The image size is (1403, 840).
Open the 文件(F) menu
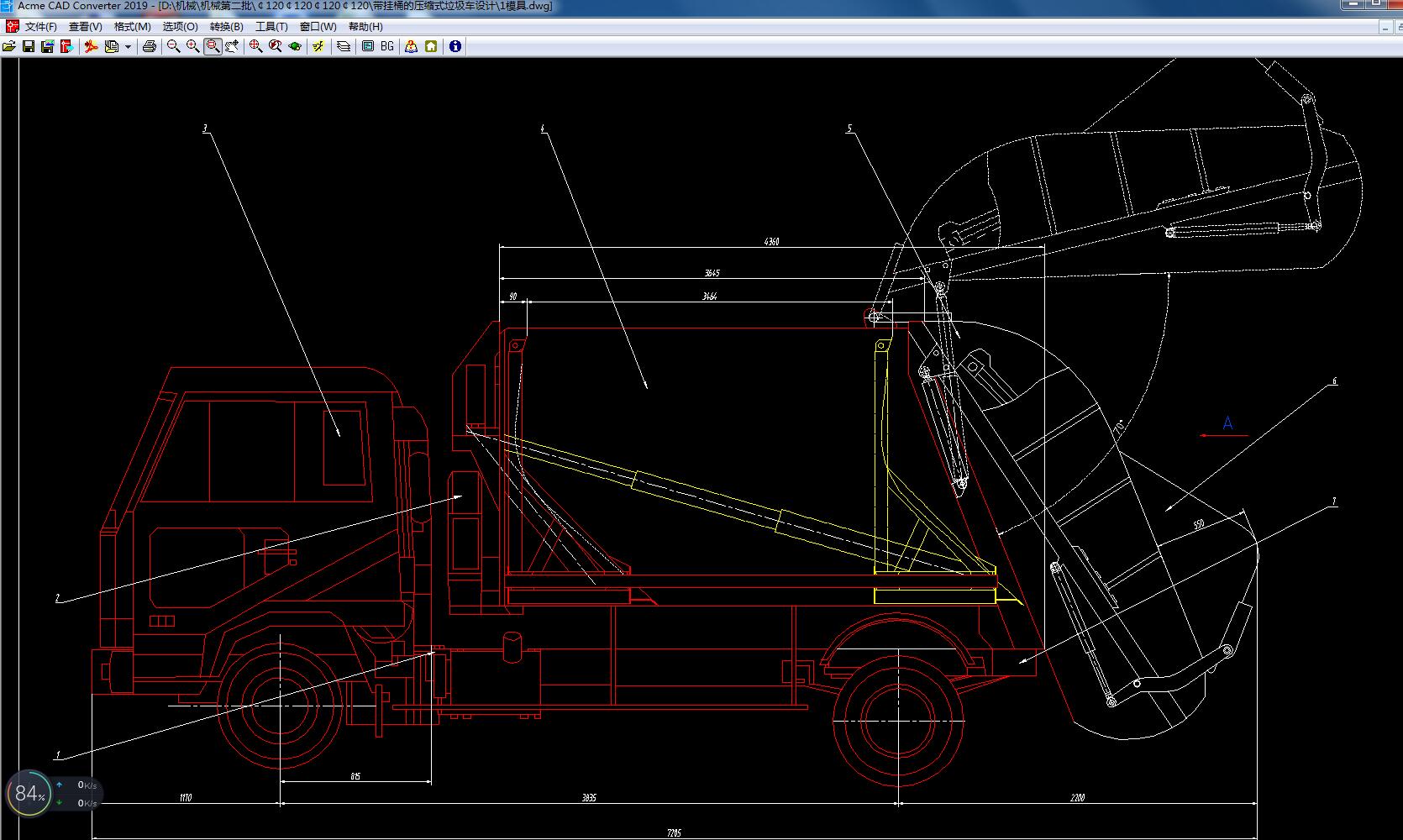pos(40,27)
